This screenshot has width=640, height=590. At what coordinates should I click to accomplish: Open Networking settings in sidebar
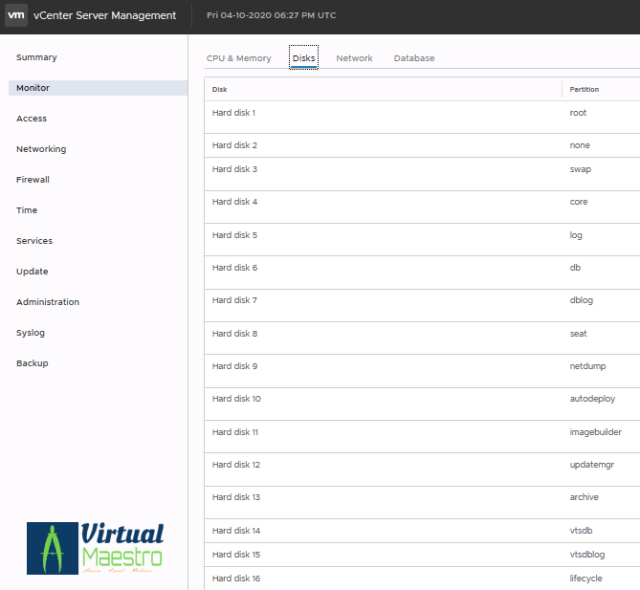41,149
